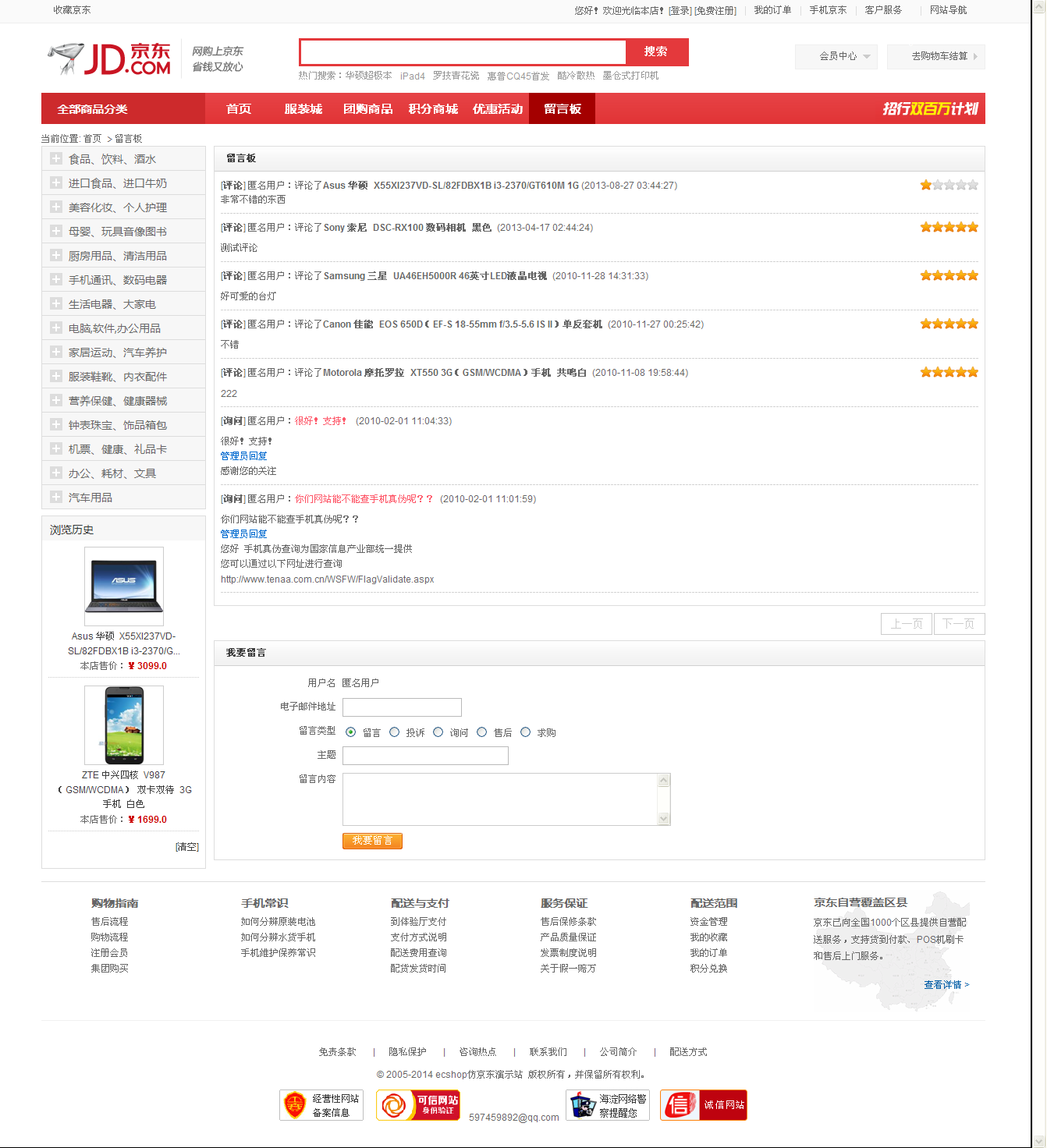Image resolution: width=1047 pixels, height=1148 pixels.
Task: Open the 积分商城 nav tab
Action: click(x=433, y=109)
